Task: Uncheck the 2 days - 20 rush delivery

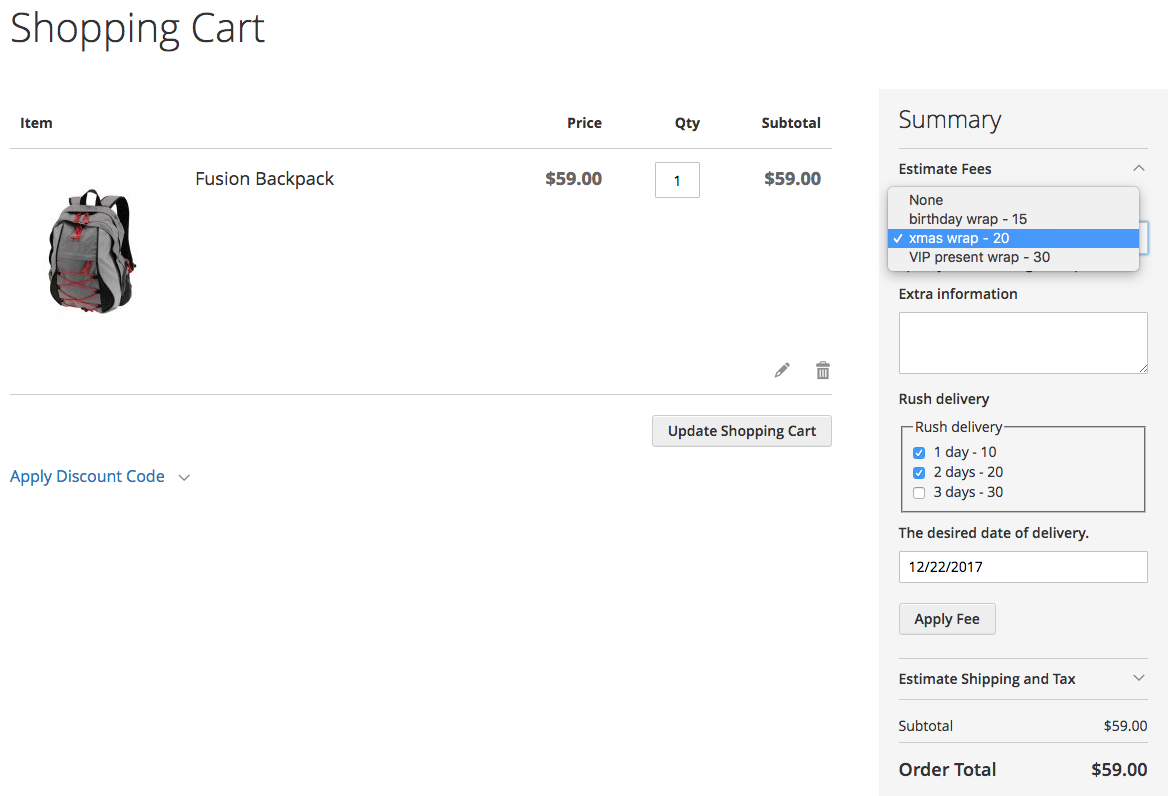Action: click(918, 473)
